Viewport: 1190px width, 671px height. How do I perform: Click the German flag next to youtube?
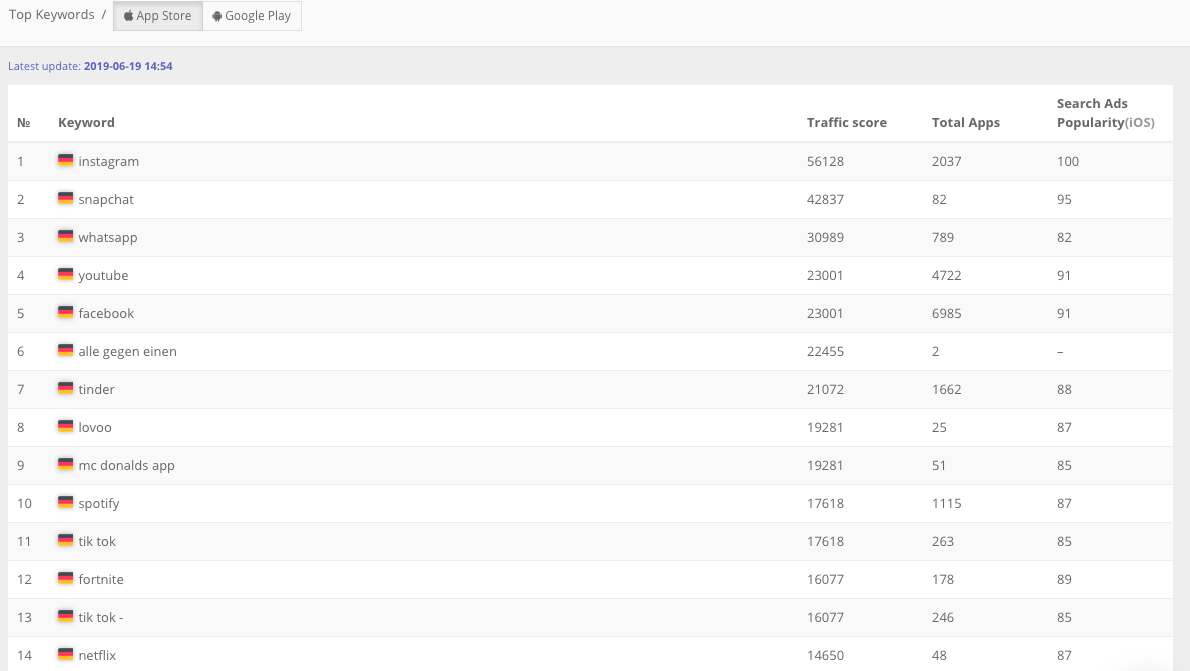click(x=65, y=274)
